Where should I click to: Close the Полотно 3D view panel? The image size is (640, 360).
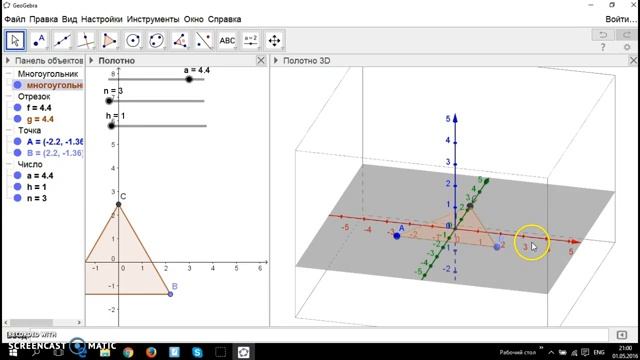point(633,61)
